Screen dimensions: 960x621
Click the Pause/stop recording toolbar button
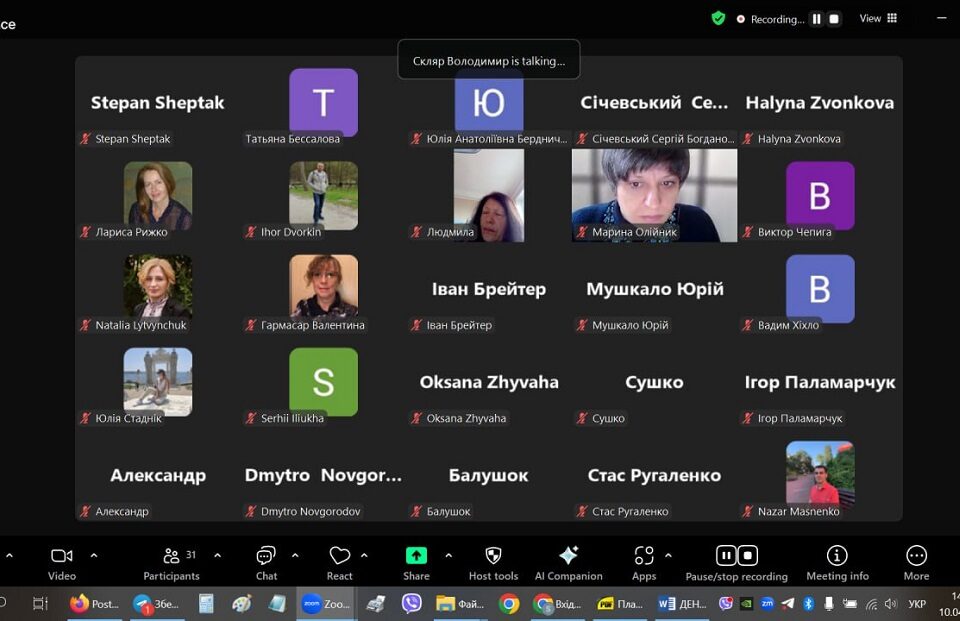pyautogui.click(x=737, y=556)
